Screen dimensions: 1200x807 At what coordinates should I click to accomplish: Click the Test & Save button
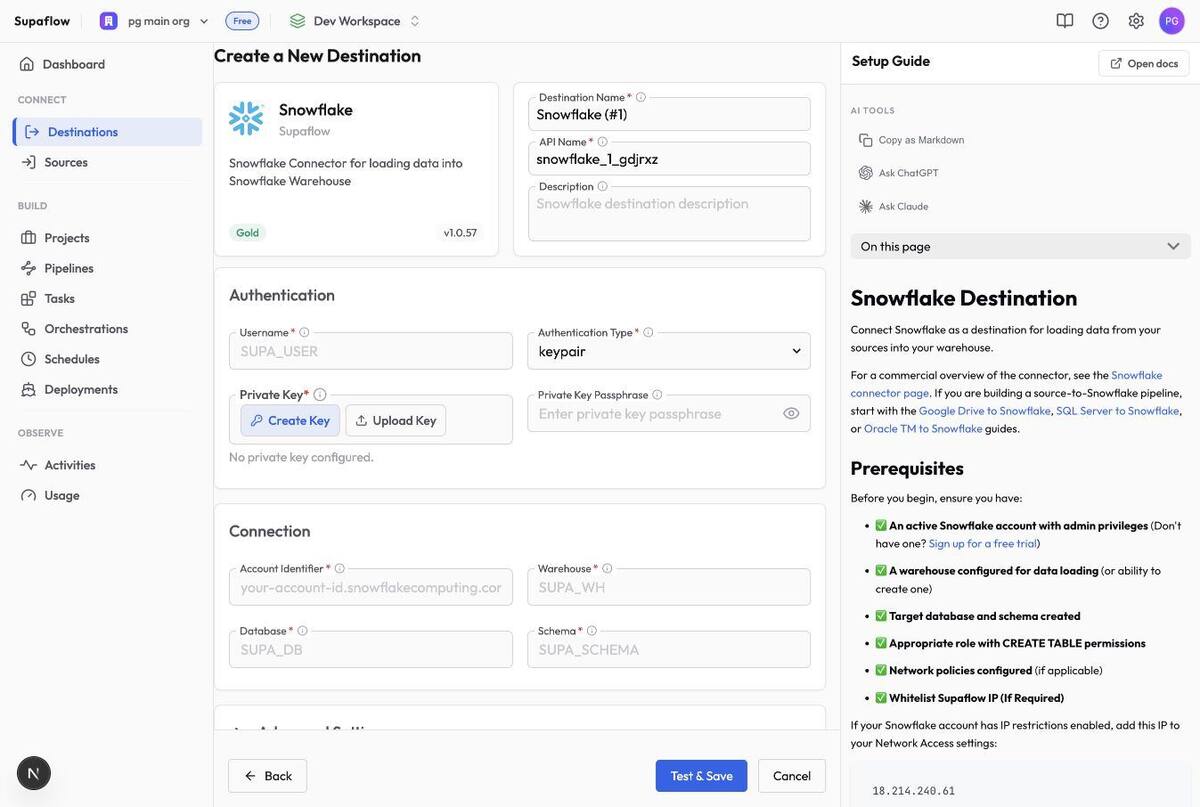tap(701, 776)
